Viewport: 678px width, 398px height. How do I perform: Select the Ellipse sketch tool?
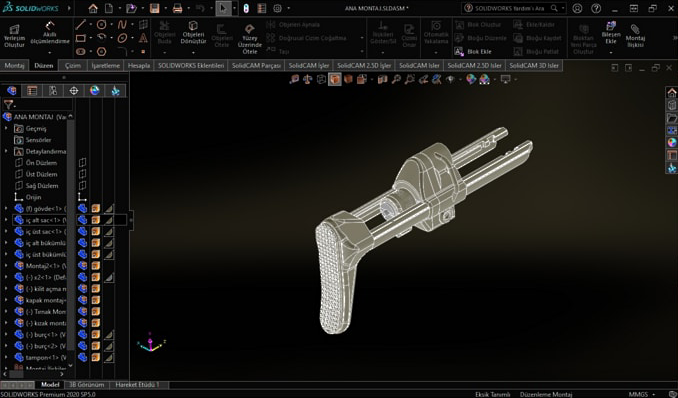[x=122, y=38]
